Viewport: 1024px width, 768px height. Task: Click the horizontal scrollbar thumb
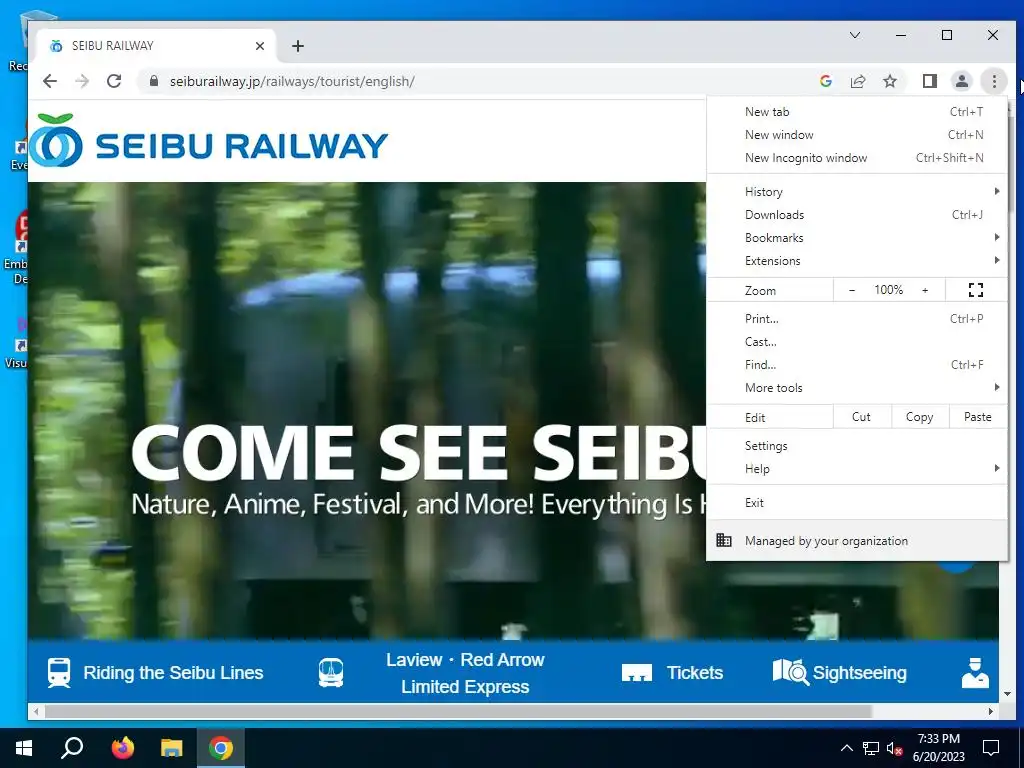point(458,711)
